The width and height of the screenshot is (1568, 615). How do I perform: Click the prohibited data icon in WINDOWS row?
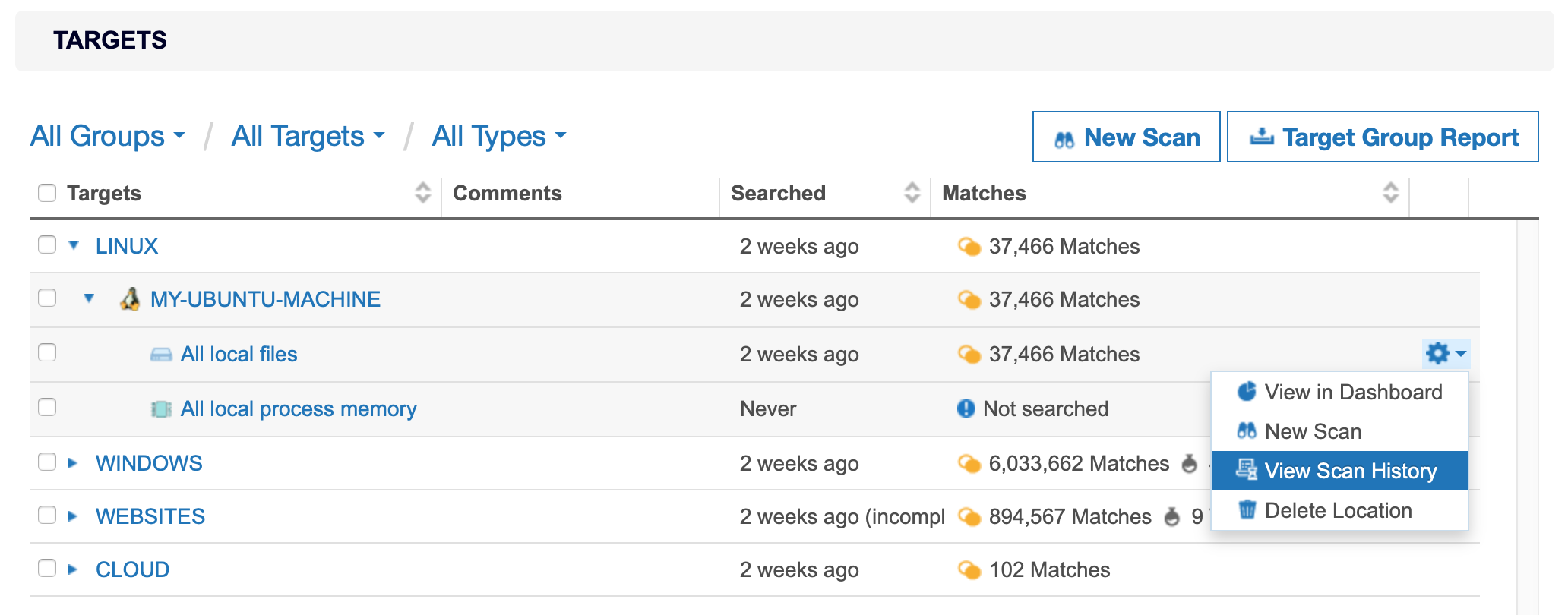[1190, 463]
